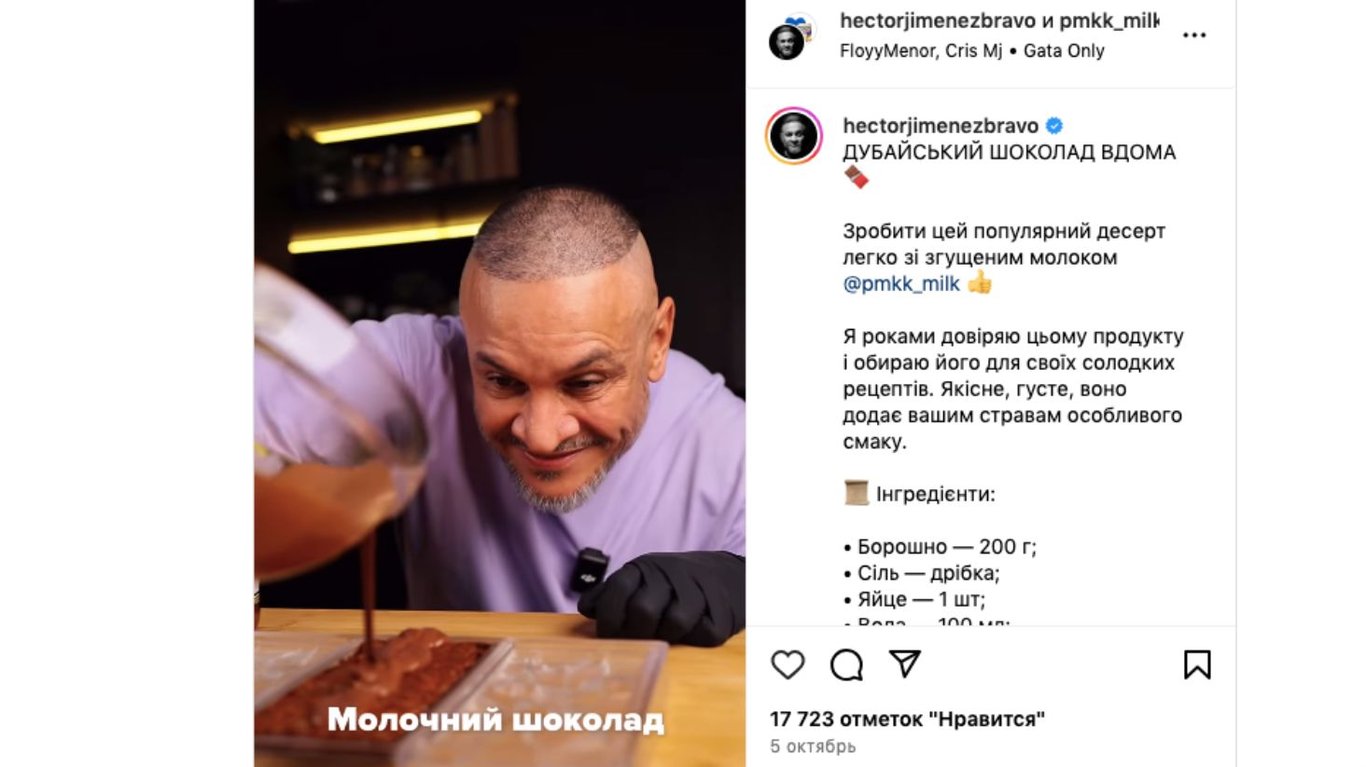Click the video of the chef pouring chocolate
This screenshot has height=767, width=1366.
point(500,383)
